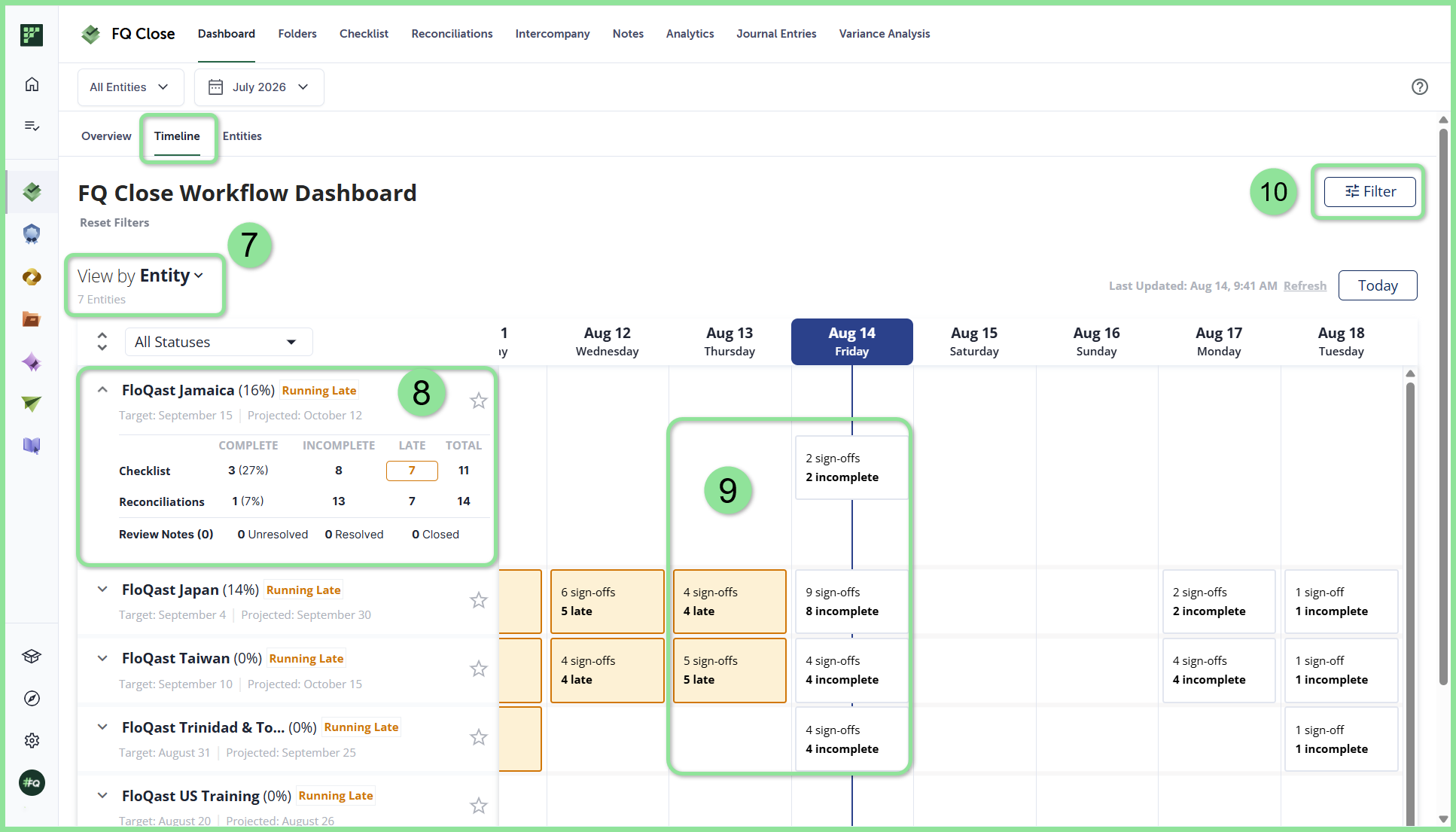Open Jamaica's Aug 14 cell with 2 sign-offs
Screen dimensions: 1456x832
851,468
